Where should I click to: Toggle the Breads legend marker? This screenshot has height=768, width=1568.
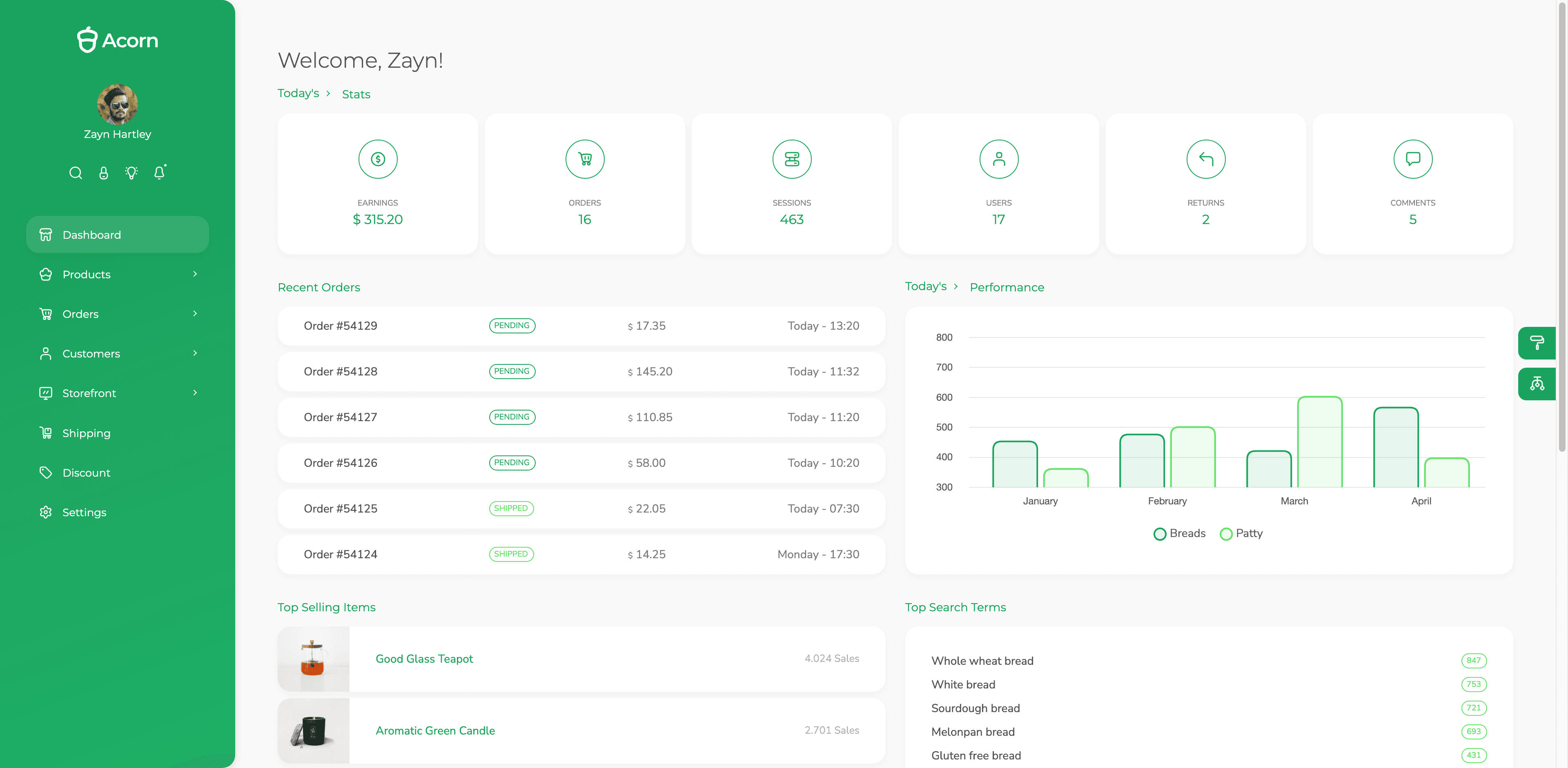click(x=1160, y=534)
